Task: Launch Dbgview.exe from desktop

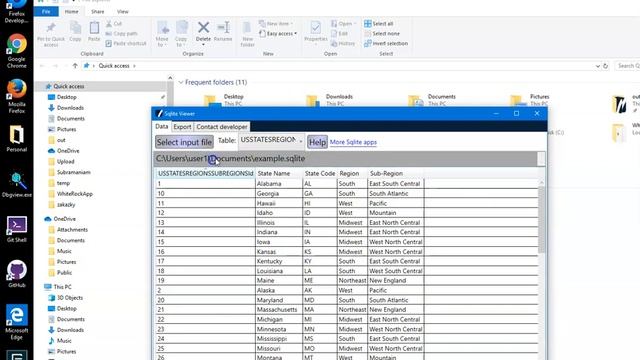Action: (17, 184)
